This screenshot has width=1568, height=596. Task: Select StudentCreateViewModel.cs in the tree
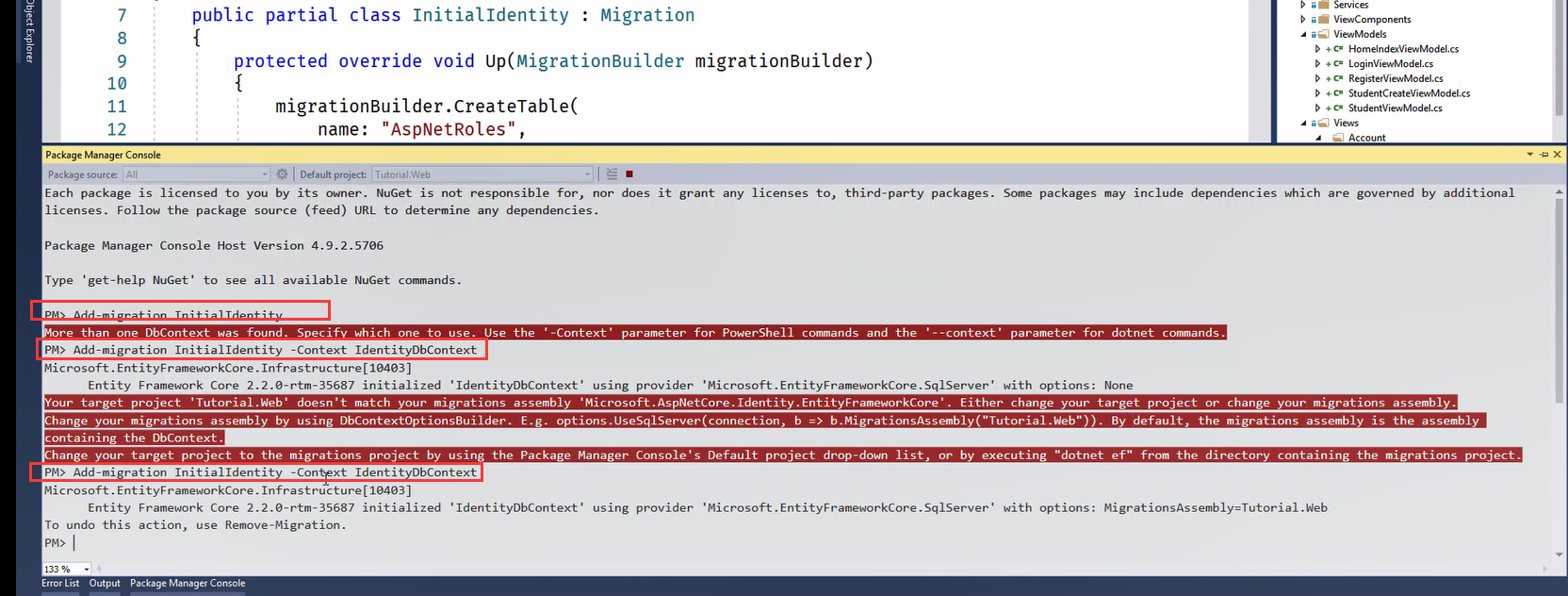point(1409,93)
